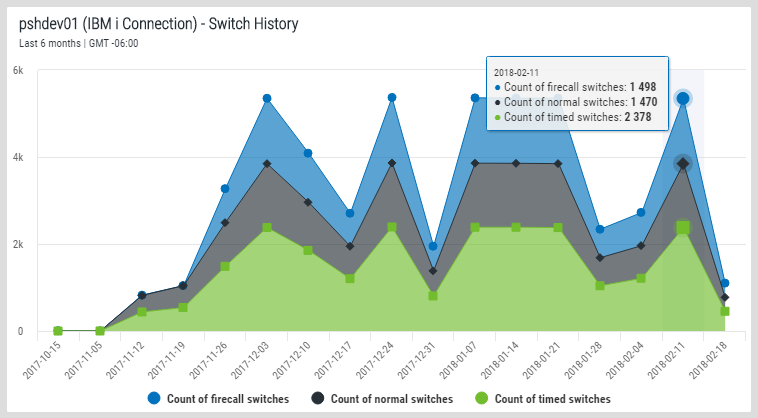Screen dimensions: 758x418
Task: Select the normal diamond point at 2017-11-12
Action: click(x=142, y=295)
